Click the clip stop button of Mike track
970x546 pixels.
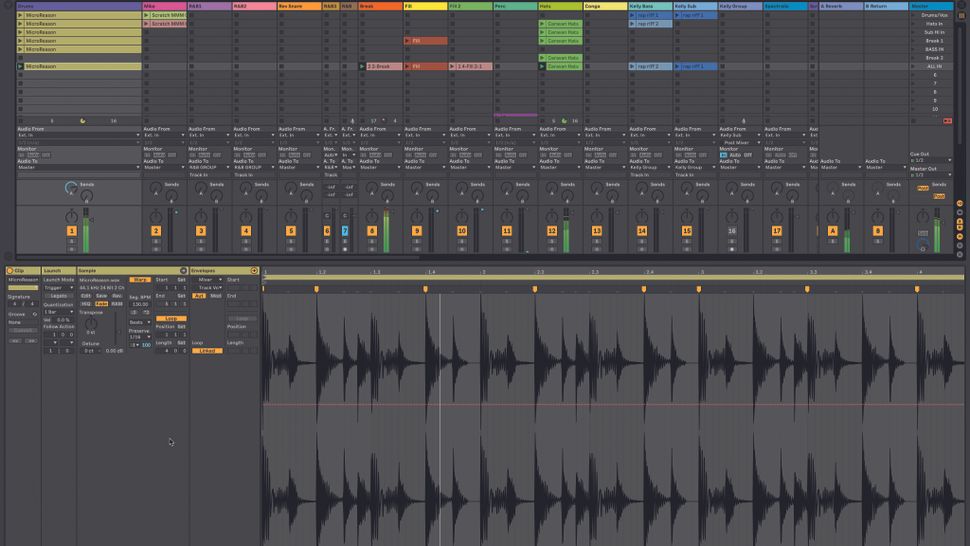pyautogui.click(x=147, y=121)
